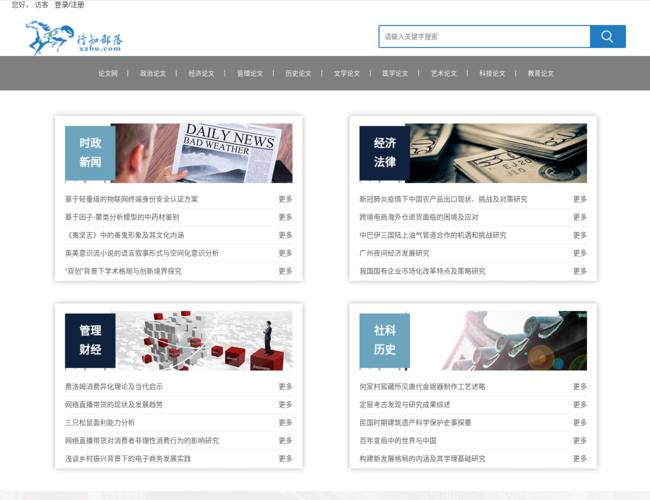Open the 管理财经 category tile
This screenshot has height=500, width=650.
click(90, 340)
